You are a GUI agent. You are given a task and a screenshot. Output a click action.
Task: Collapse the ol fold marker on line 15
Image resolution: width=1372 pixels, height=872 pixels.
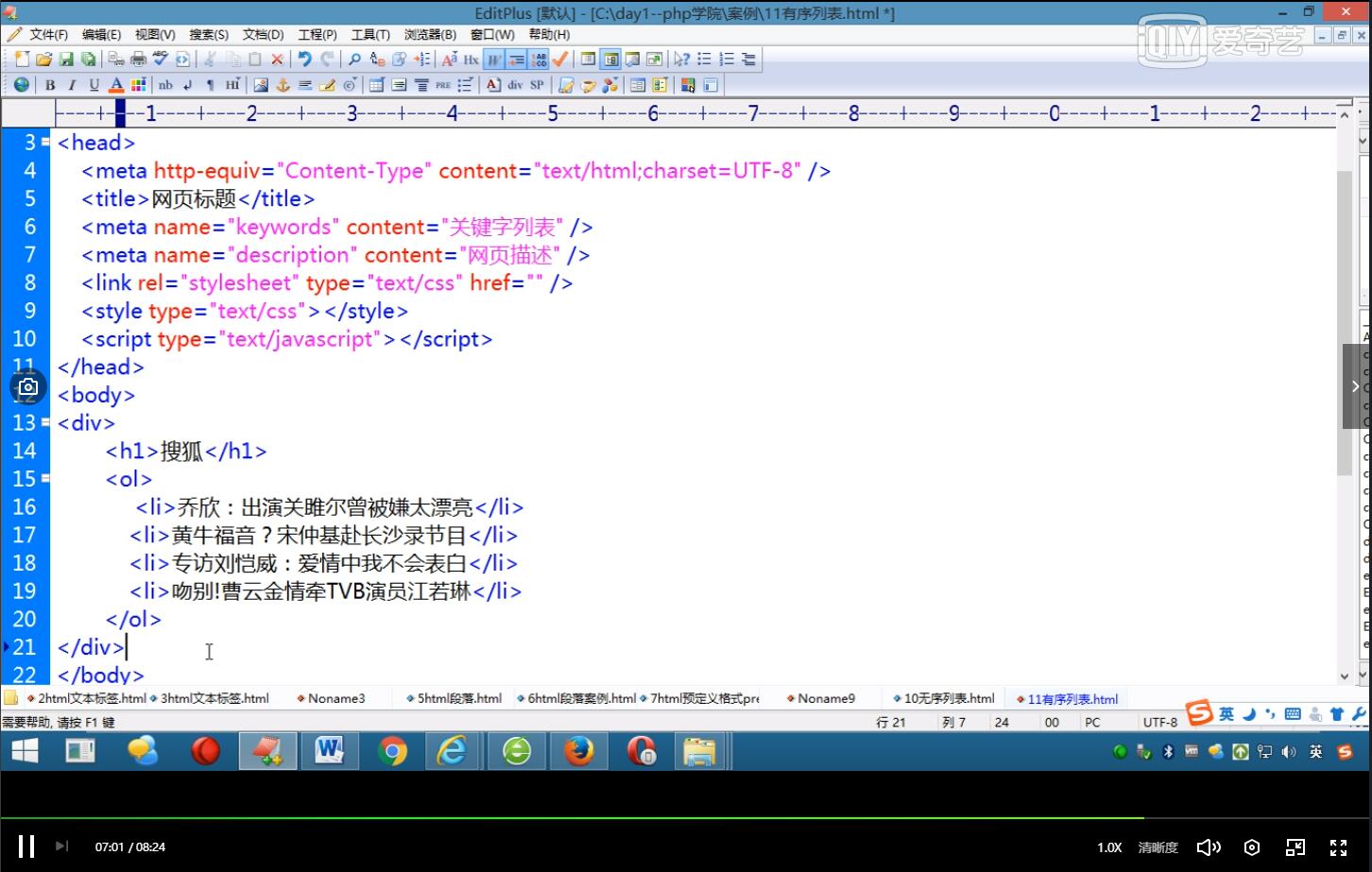(45, 478)
